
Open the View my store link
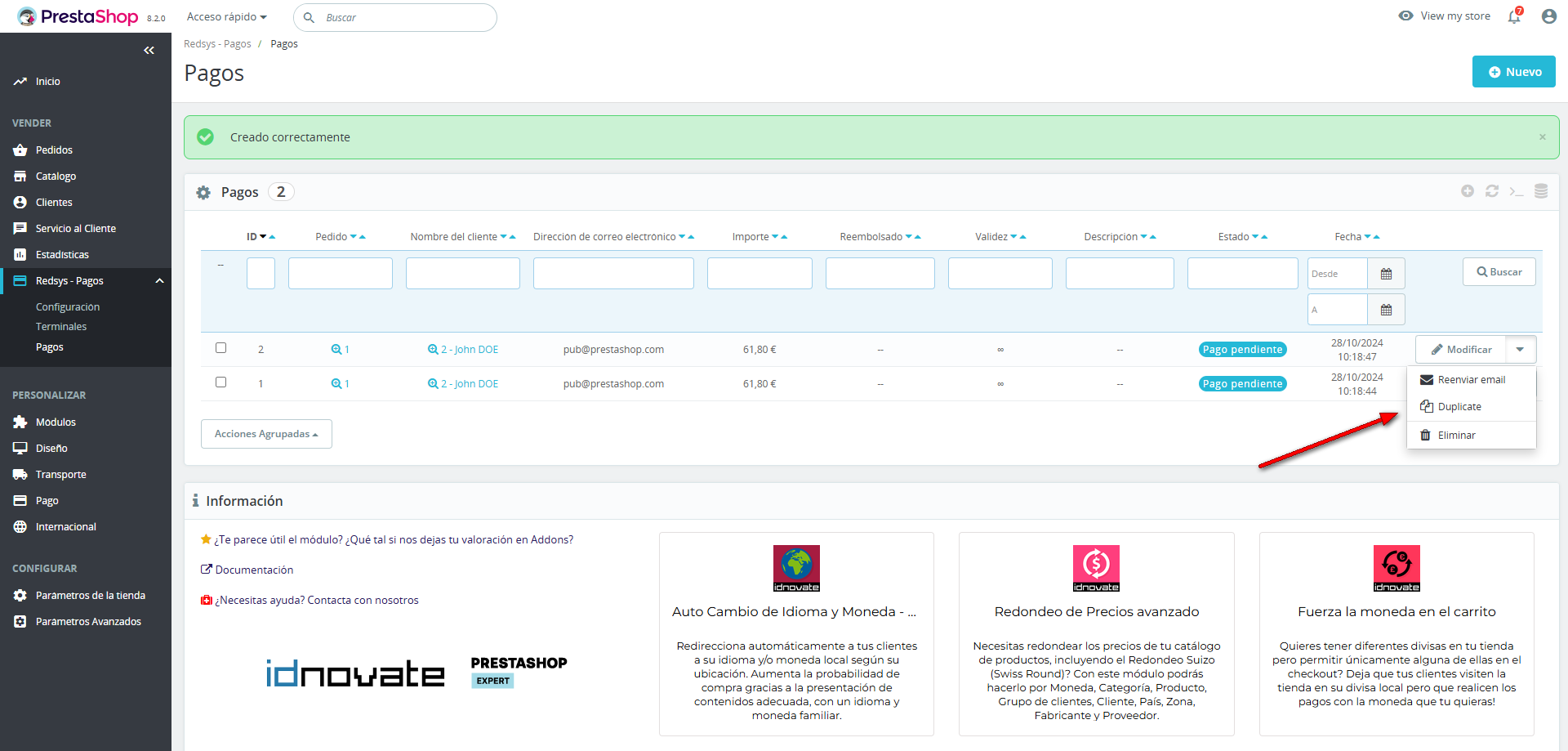(x=1445, y=16)
